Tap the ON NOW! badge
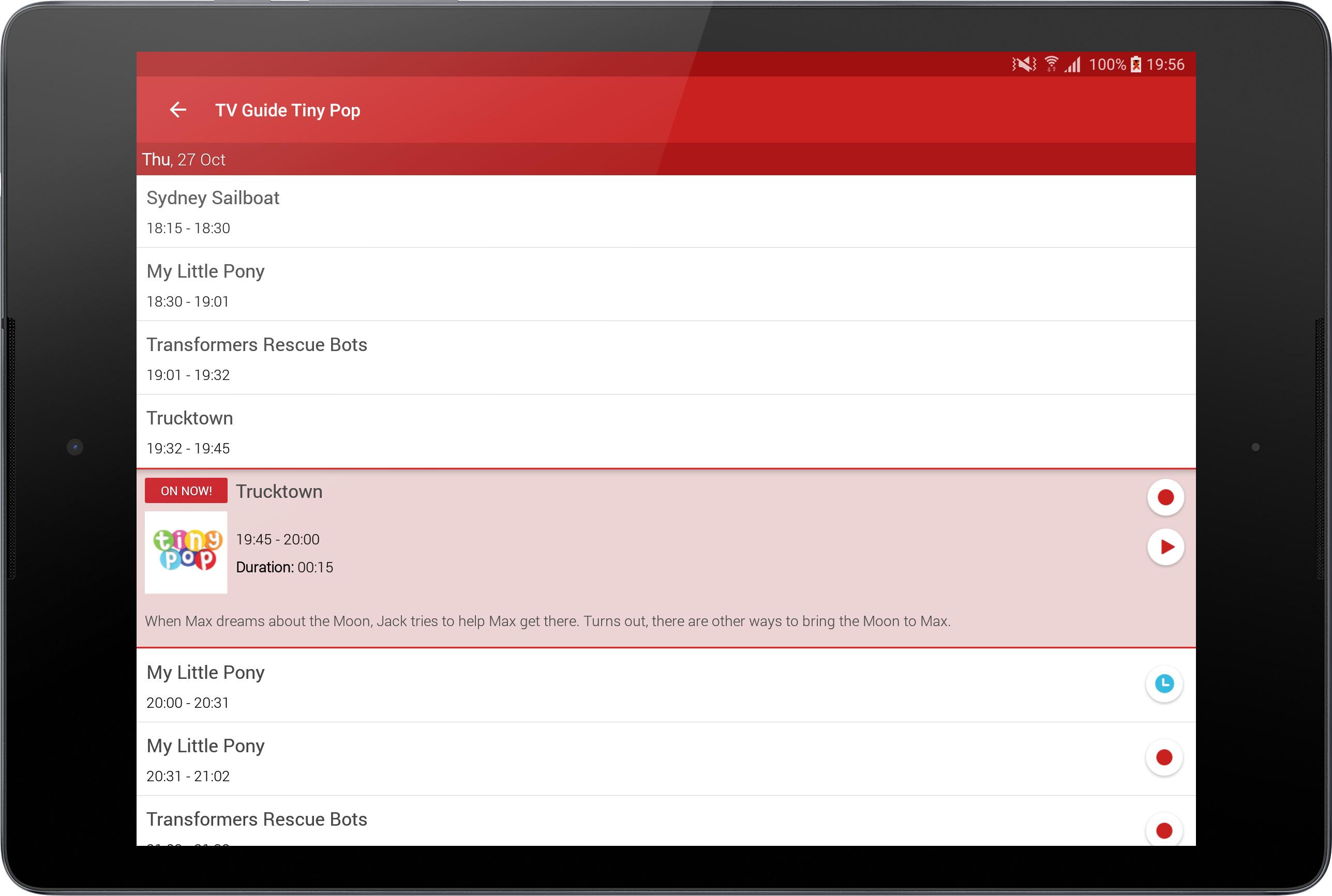Image resolution: width=1332 pixels, height=896 pixels. tap(186, 491)
